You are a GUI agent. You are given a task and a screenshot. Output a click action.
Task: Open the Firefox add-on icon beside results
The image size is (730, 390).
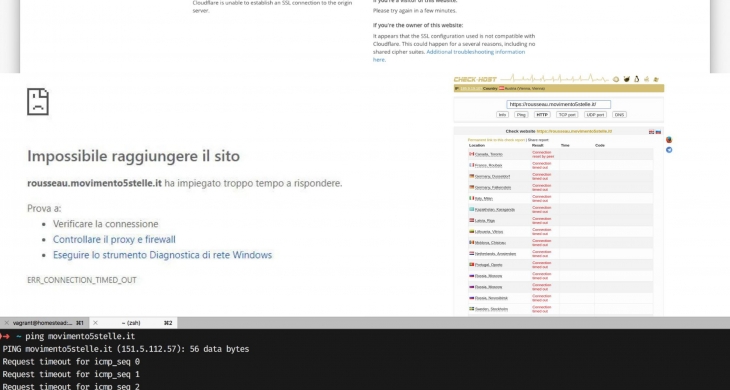click(x=669, y=140)
